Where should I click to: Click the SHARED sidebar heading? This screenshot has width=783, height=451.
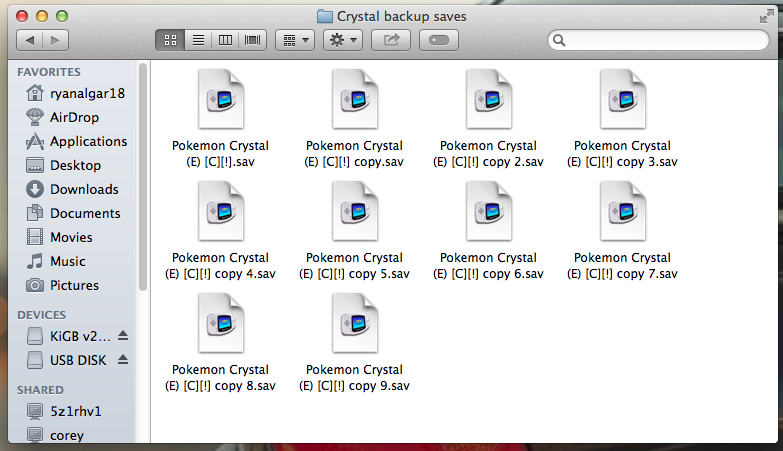40,390
